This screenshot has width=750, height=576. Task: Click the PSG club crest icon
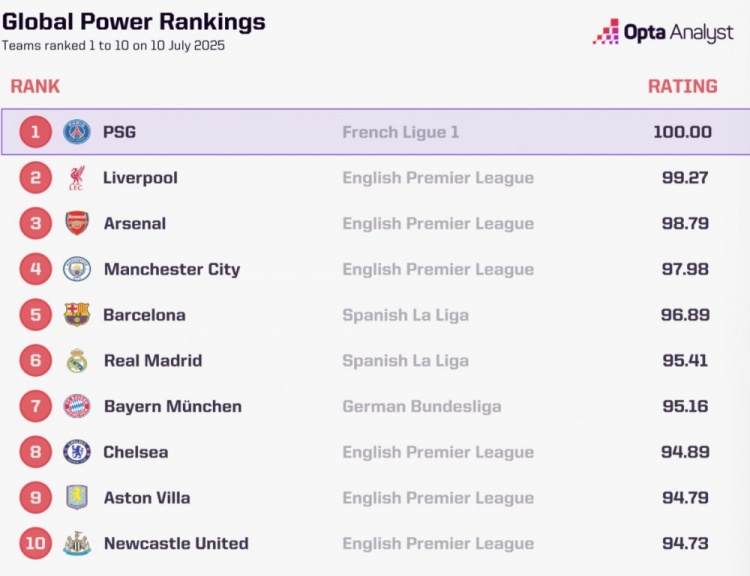(x=77, y=132)
